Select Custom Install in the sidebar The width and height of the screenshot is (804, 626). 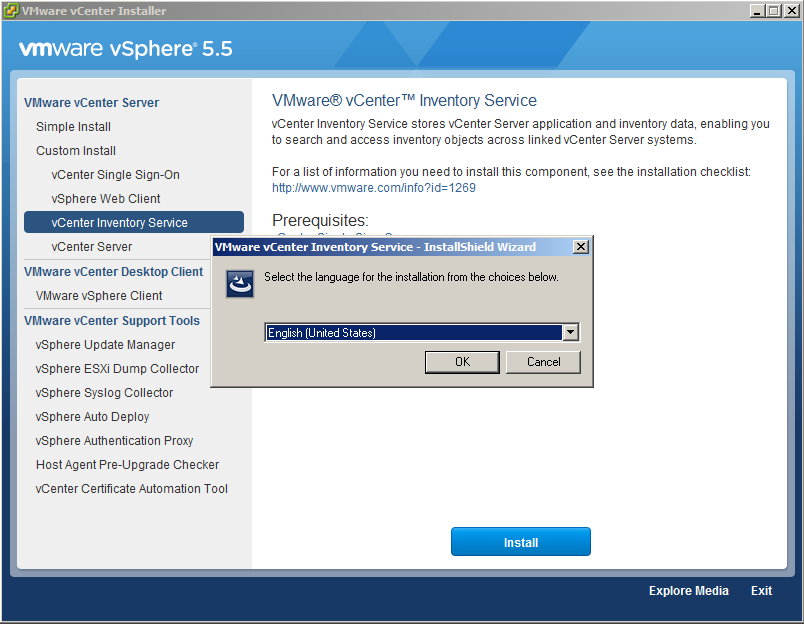pyautogui.click(x=76, y=151)
